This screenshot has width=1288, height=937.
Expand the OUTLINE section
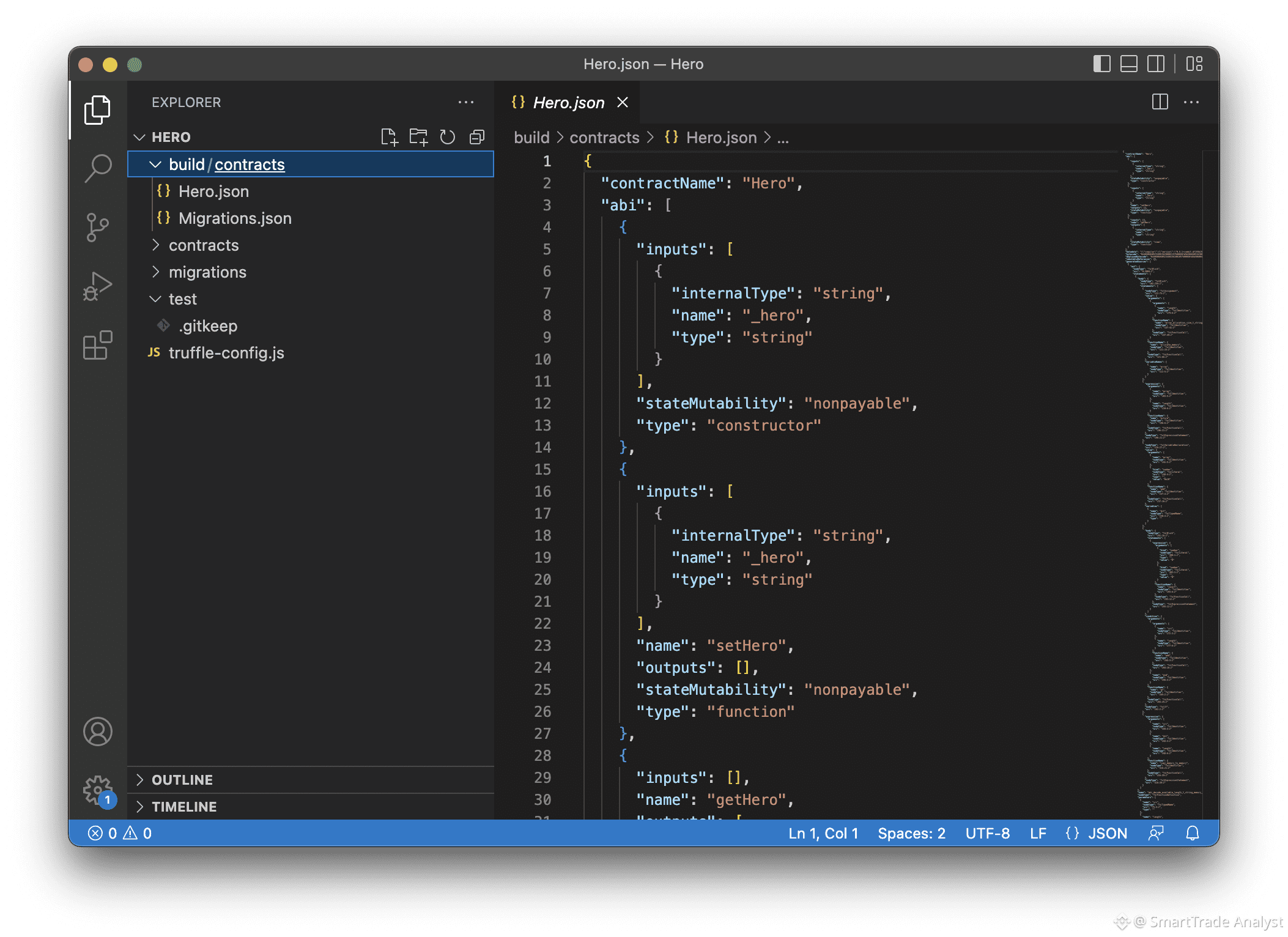[182, 780]
